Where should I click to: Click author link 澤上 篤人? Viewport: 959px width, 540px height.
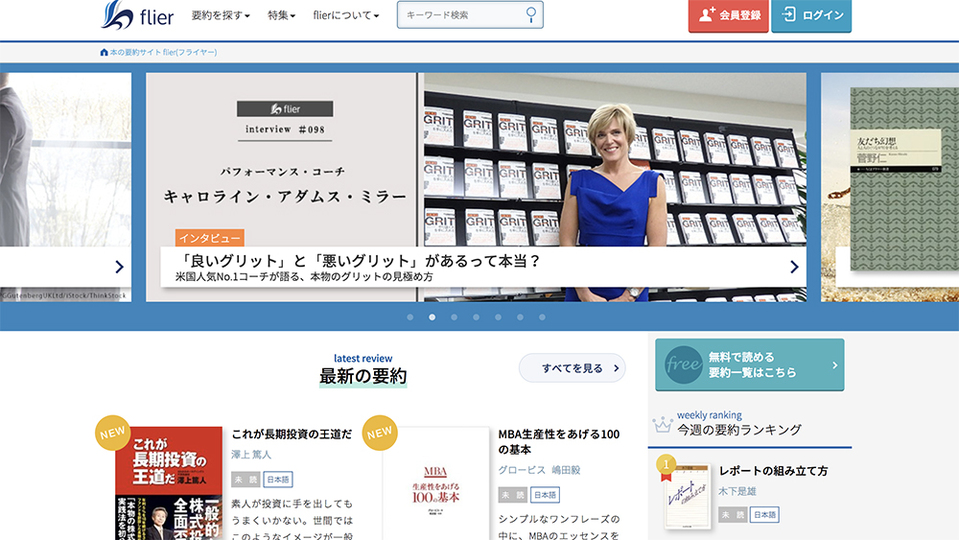[251, 454]
